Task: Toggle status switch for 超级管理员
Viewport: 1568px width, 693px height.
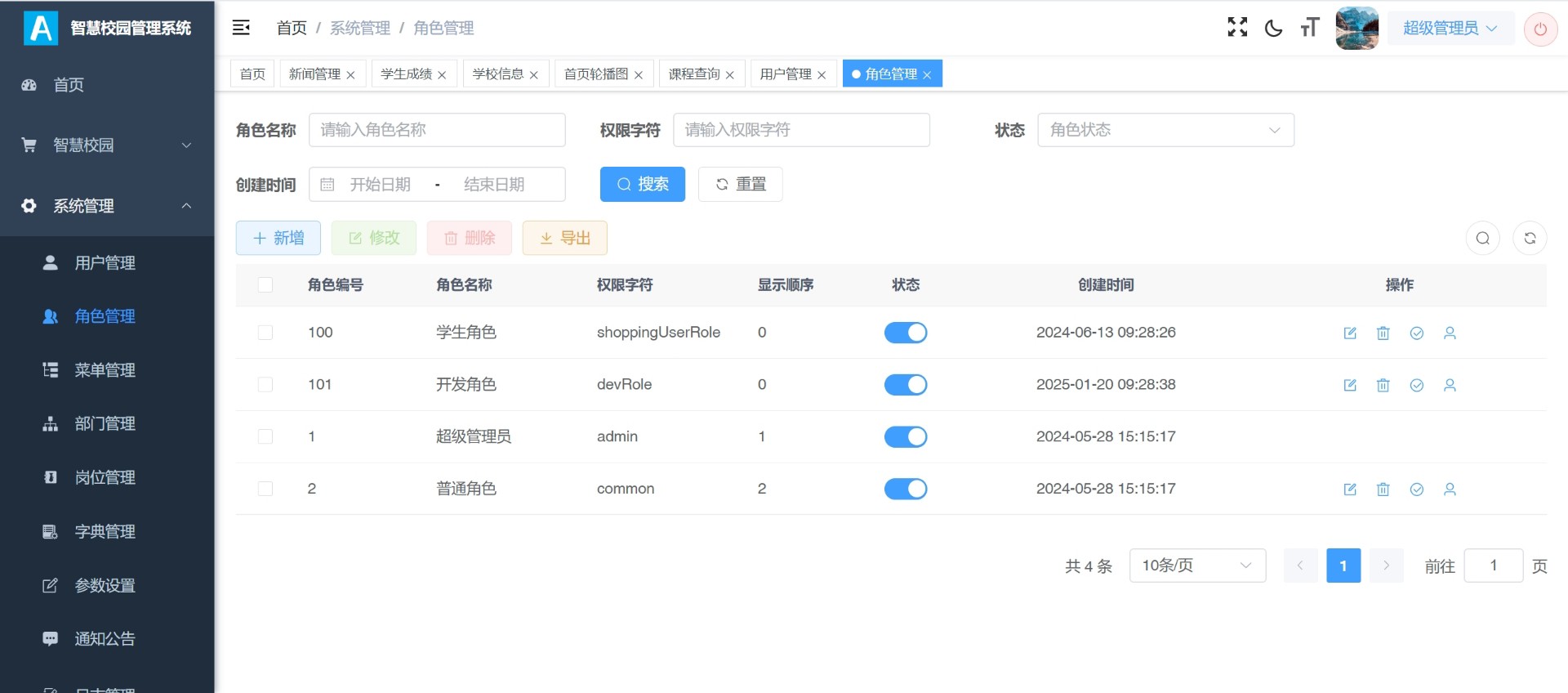Action: click(x=905, y=436)
